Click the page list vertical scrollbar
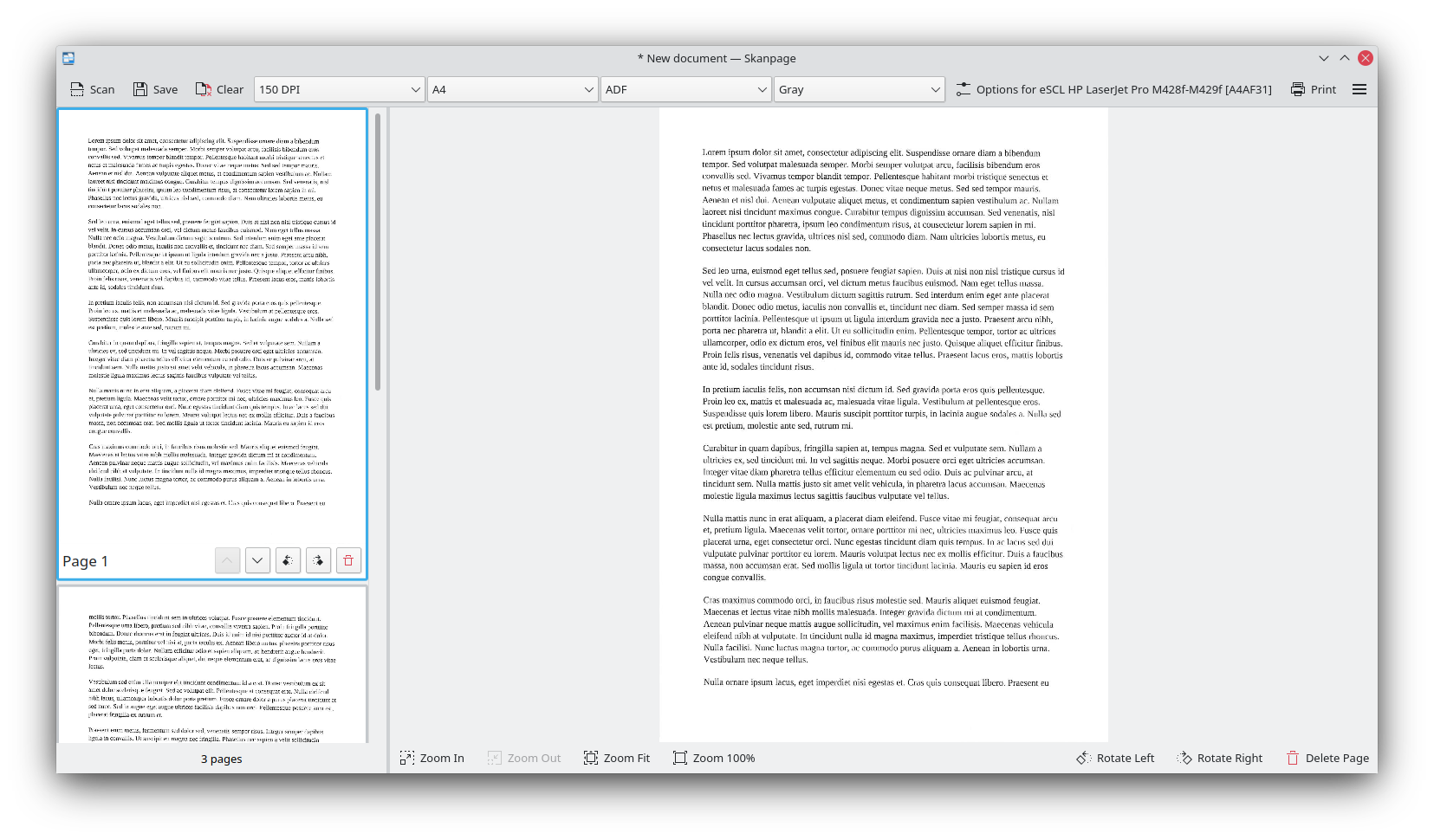 click(378, 251)
